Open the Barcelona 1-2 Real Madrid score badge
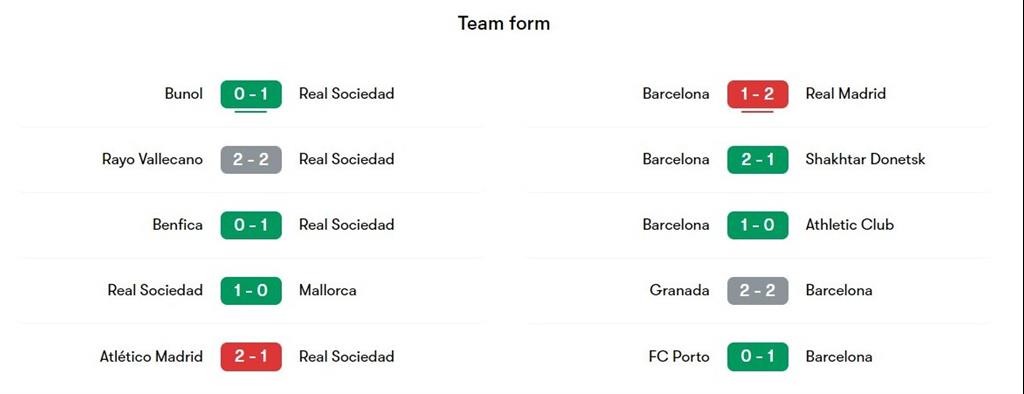Image resolution: width=1024 pixels, height=394 pixels. [758, 94]
